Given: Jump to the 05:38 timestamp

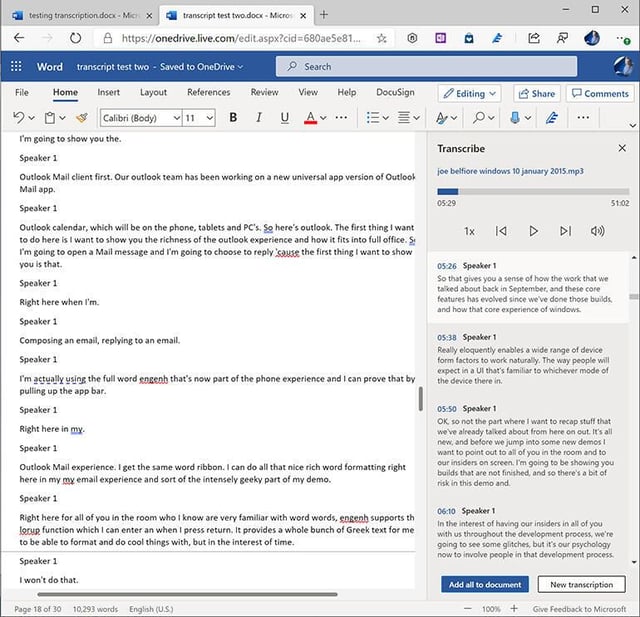Looking at the screenshot, I should tap(447, 337).
